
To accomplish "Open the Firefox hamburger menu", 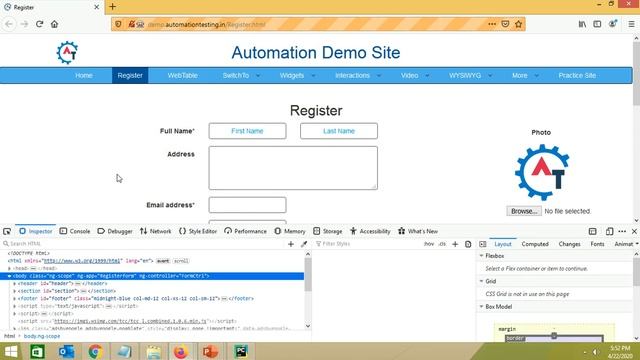I will pyautogui.click(x=631, y=24).
